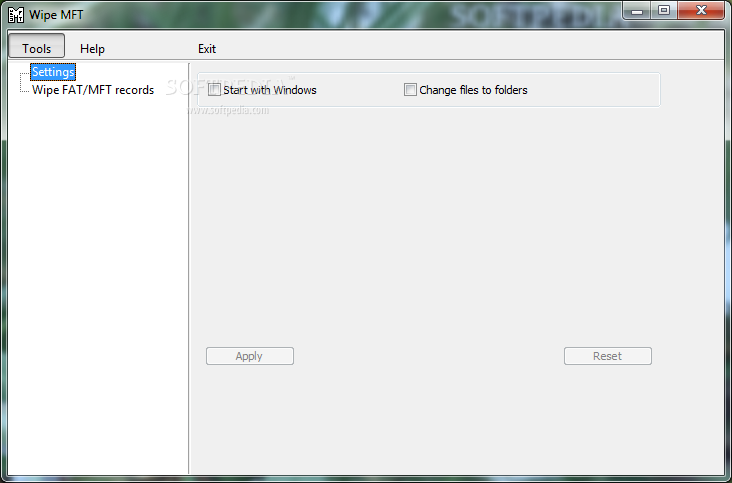Click the Exit menu item
The height and width of the screenshot is (483, 732).
[207, 49]
